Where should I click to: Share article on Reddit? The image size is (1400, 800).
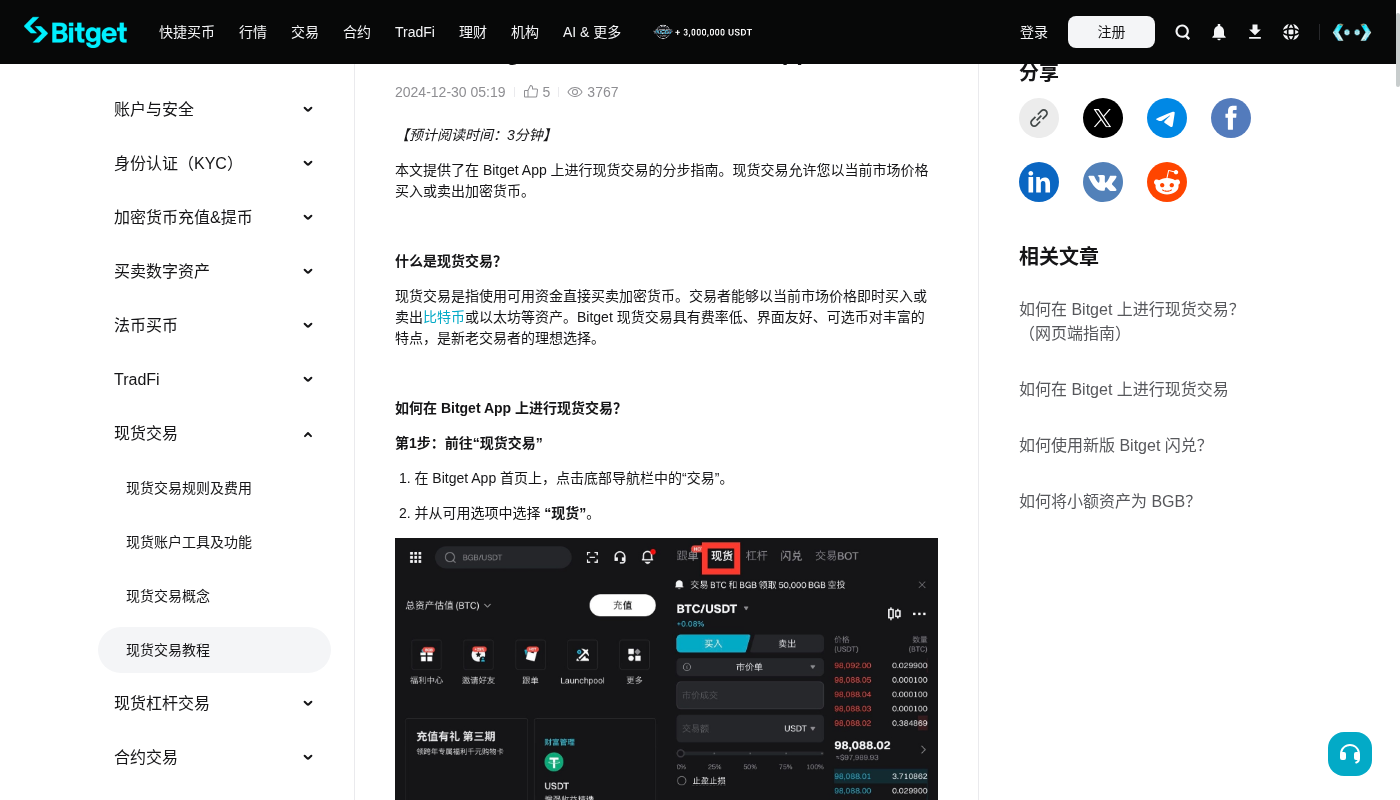(1167, 182)
